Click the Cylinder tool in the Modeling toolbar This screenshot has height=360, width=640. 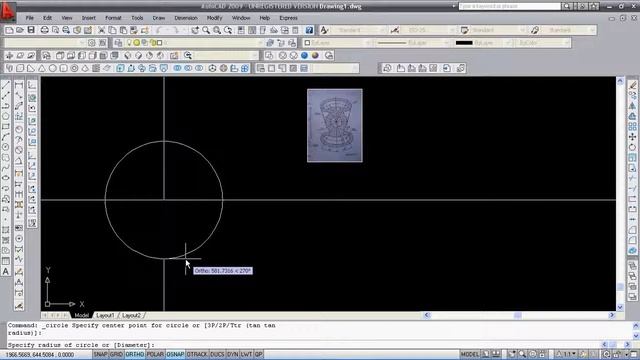[x=63, y=68]
